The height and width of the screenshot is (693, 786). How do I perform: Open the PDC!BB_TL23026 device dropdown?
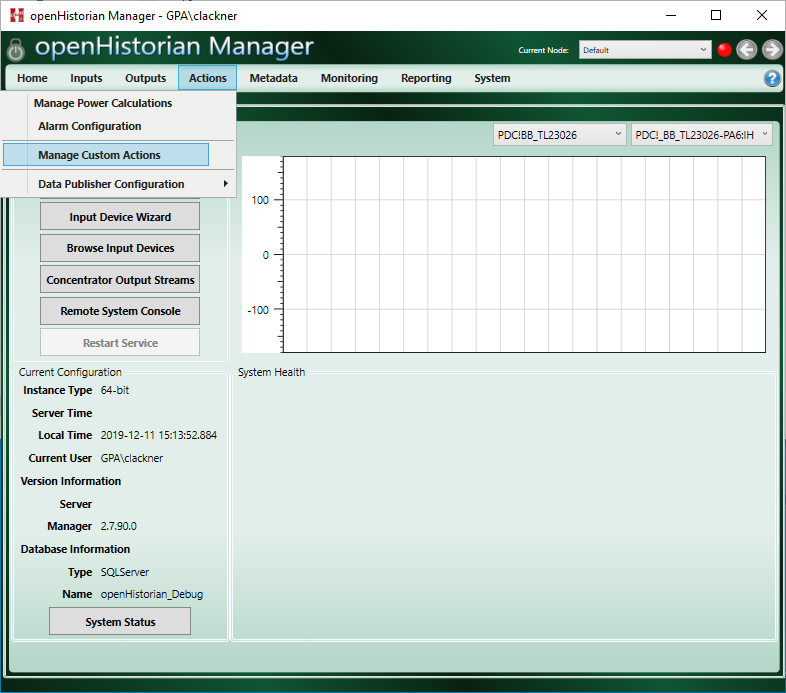[x=559, y=135]
